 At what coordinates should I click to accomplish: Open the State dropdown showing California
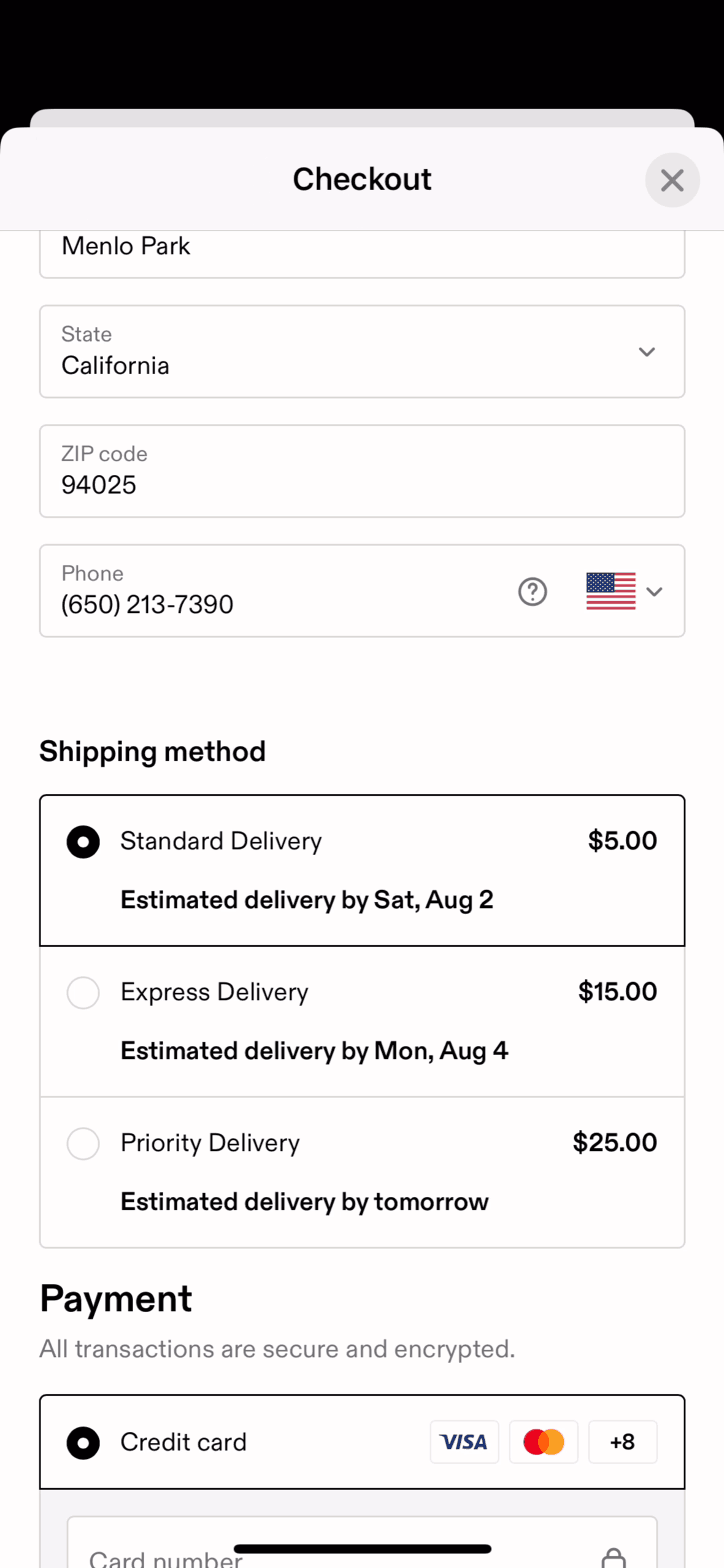coord(362,352)
